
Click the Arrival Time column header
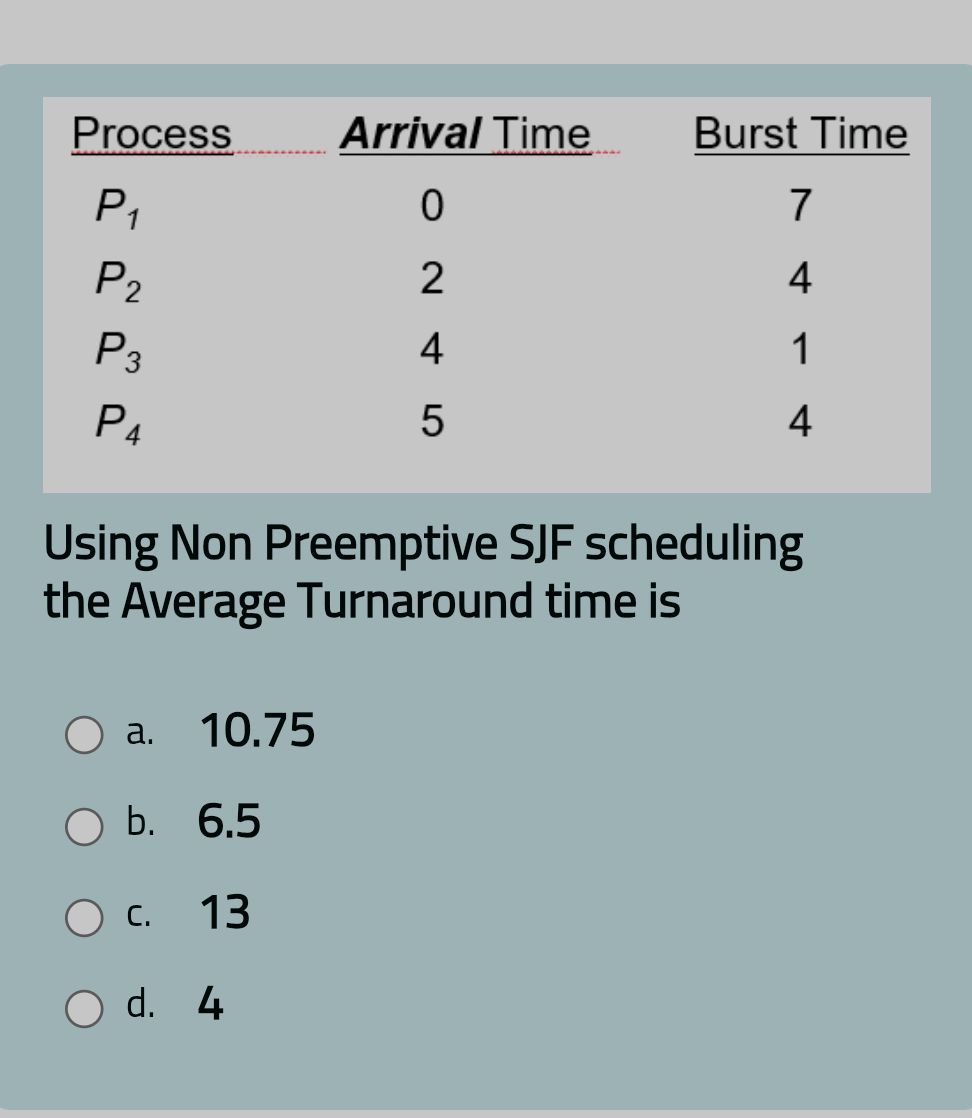466,133
